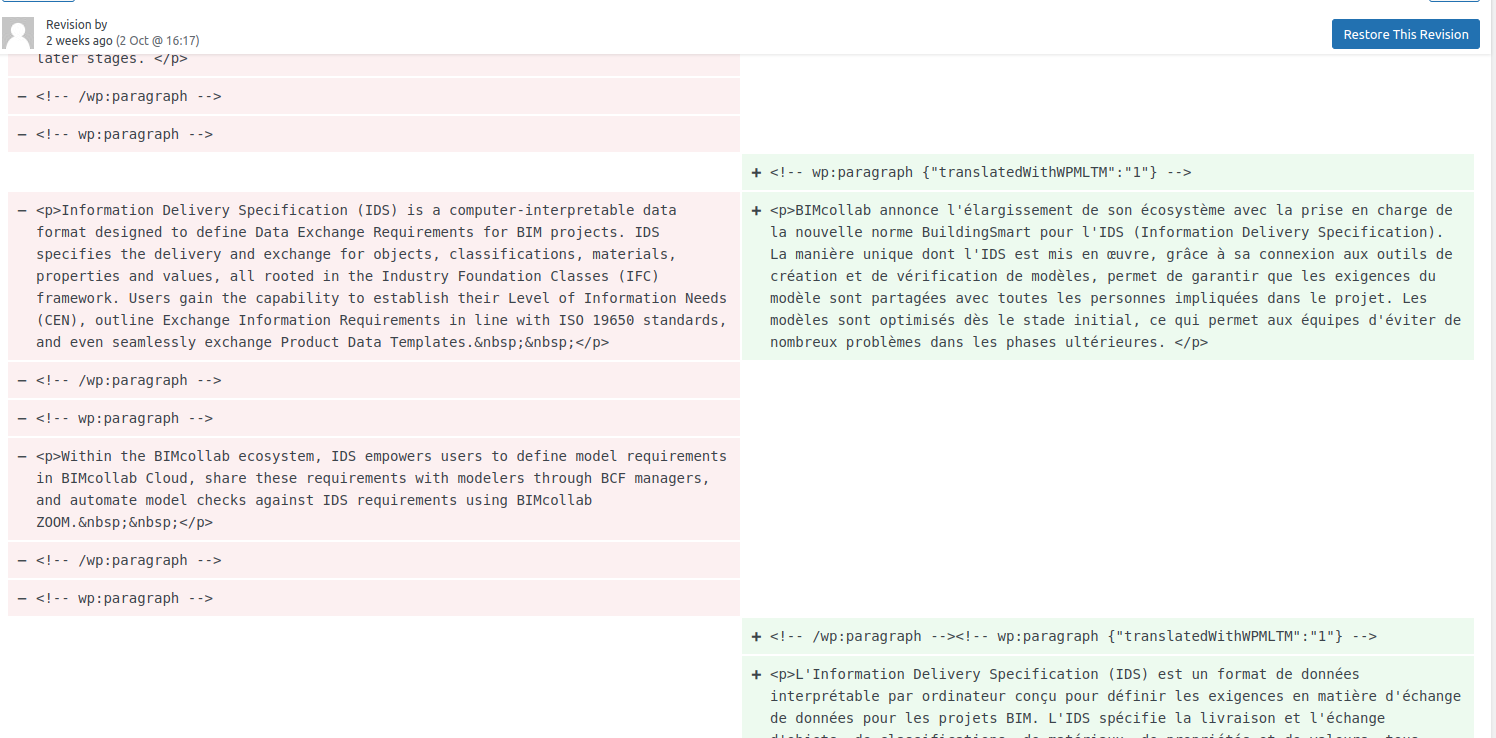Screen dimensions: 1496x738
Task: Select removed paragraph starting 'Within the BIMcollab ecosystem'
Action: (x=373, y=489)
